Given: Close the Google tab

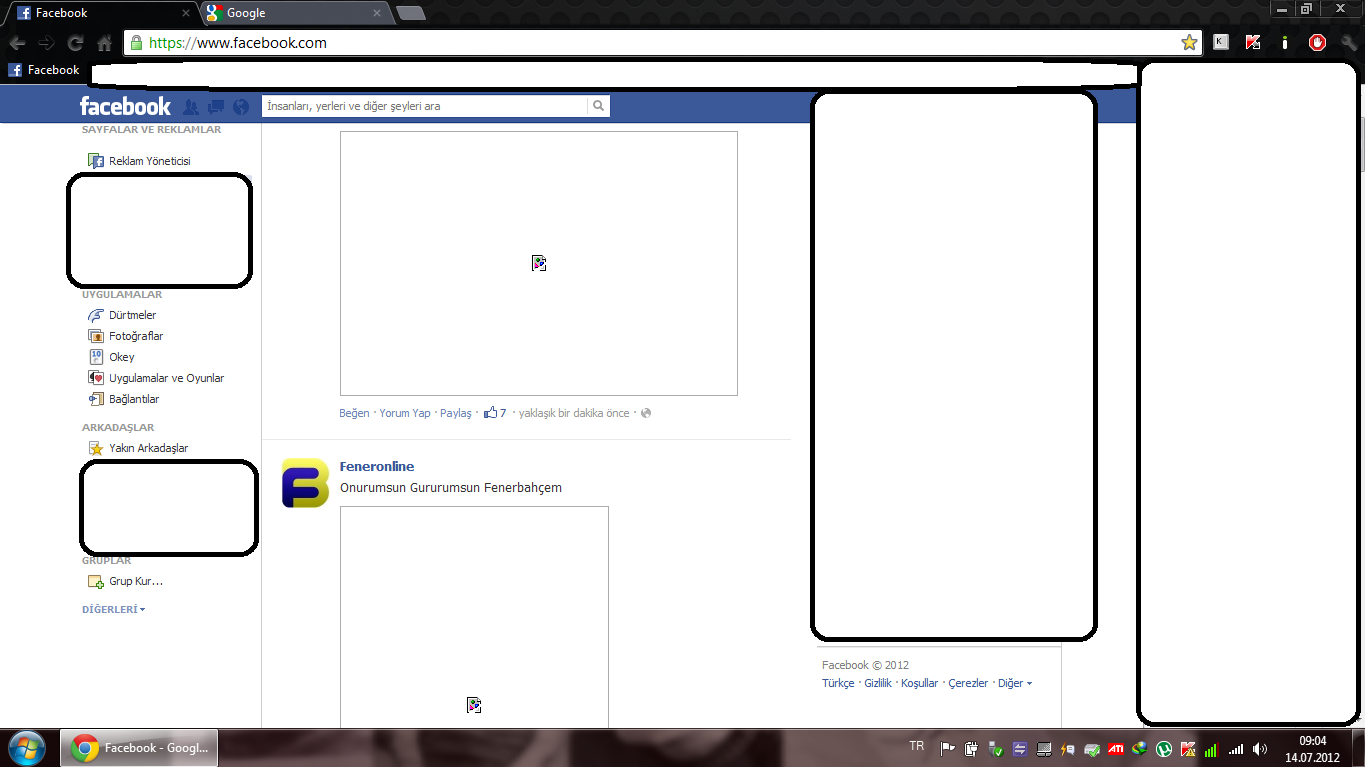Looking at the screenshot, I should point(377,13).
